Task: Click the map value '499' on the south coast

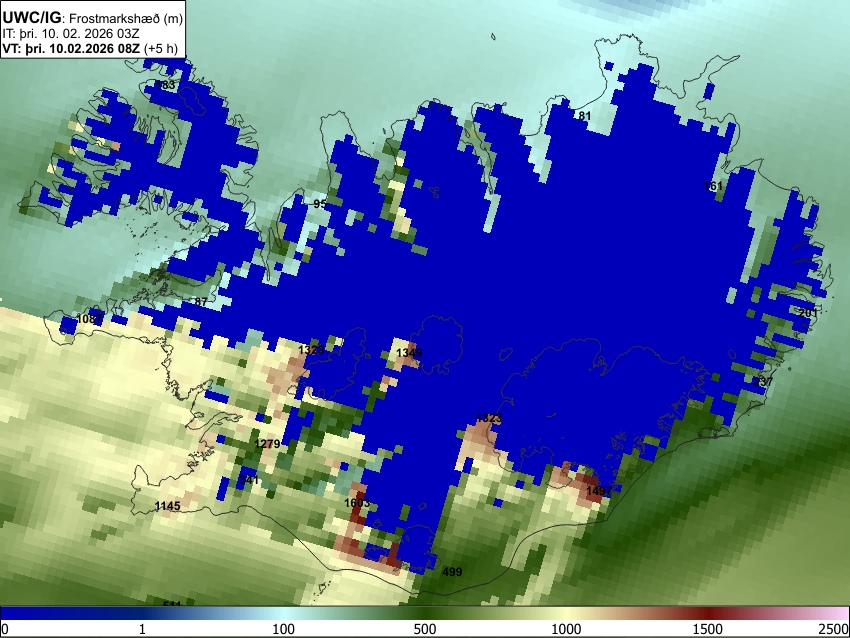Action: tap(452, 572)
